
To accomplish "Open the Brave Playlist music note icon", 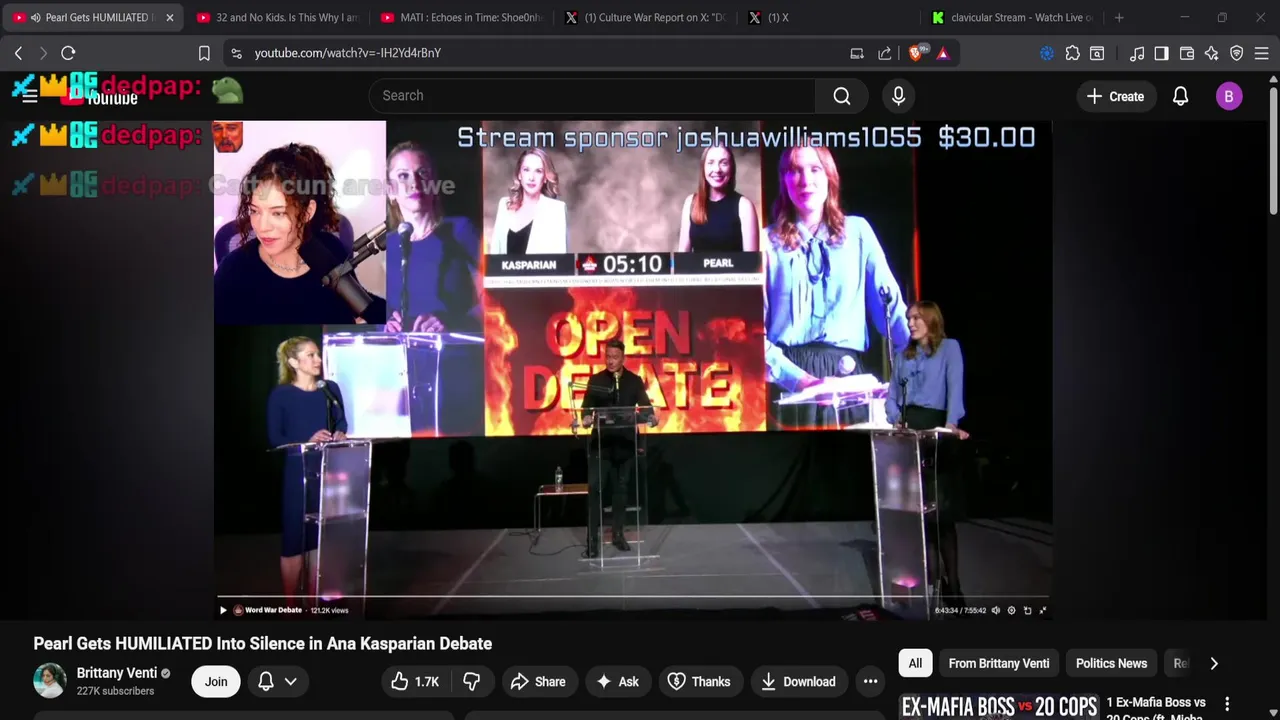I will click(x=1137, y=53).
